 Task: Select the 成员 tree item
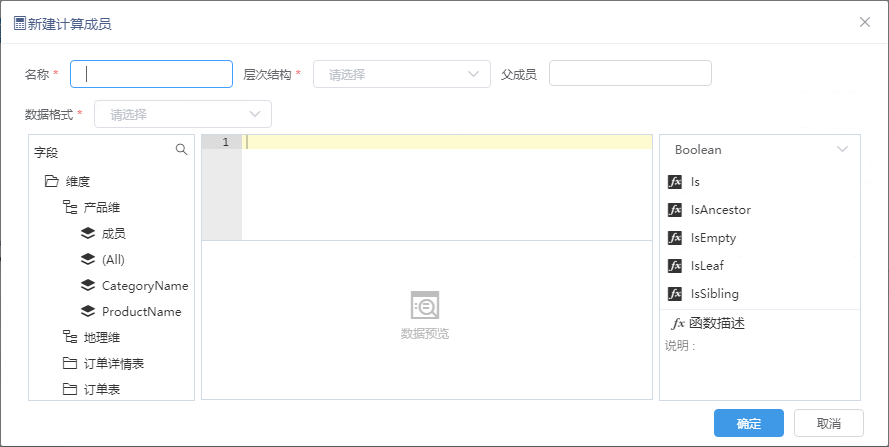coord(113,233)
